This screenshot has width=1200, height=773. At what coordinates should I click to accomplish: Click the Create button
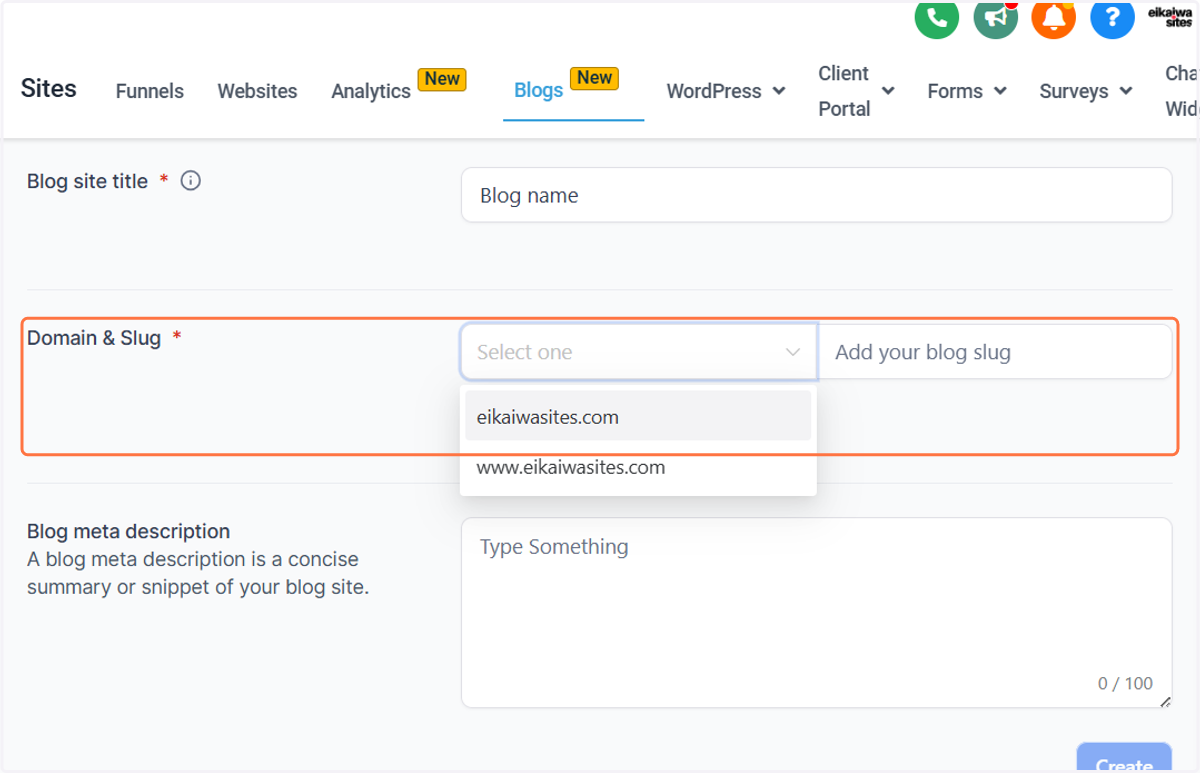pos(1124,757)
